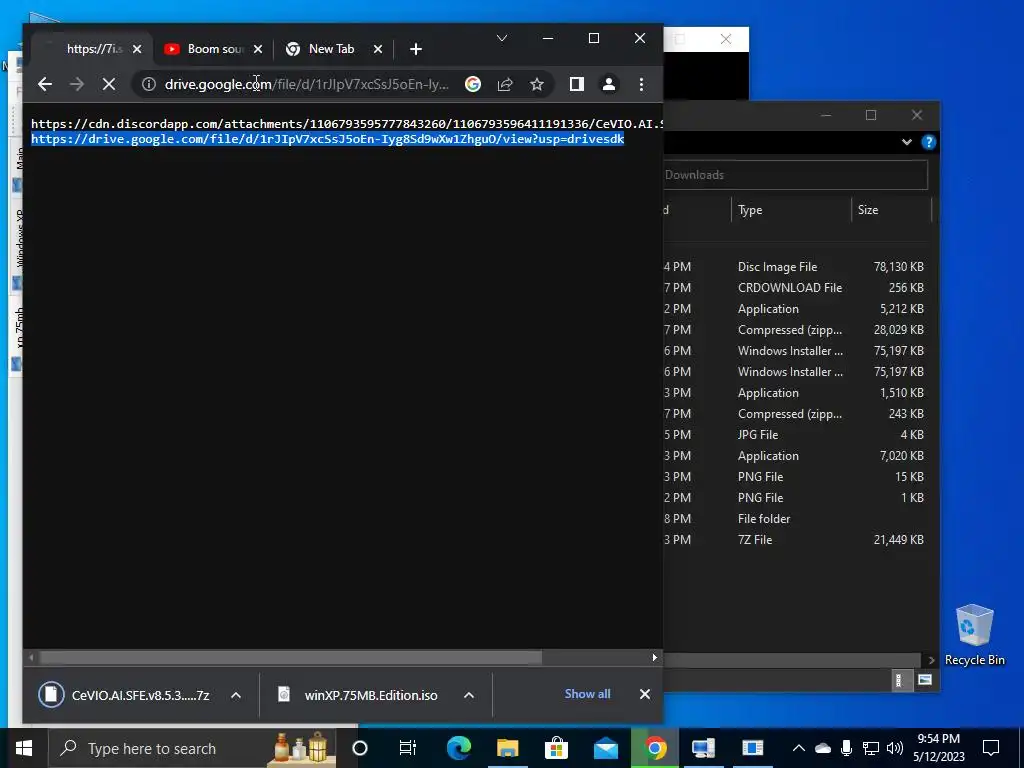The image size is (1024, 768).
Task: Close the New Tab tab
Action: point(377,49)
